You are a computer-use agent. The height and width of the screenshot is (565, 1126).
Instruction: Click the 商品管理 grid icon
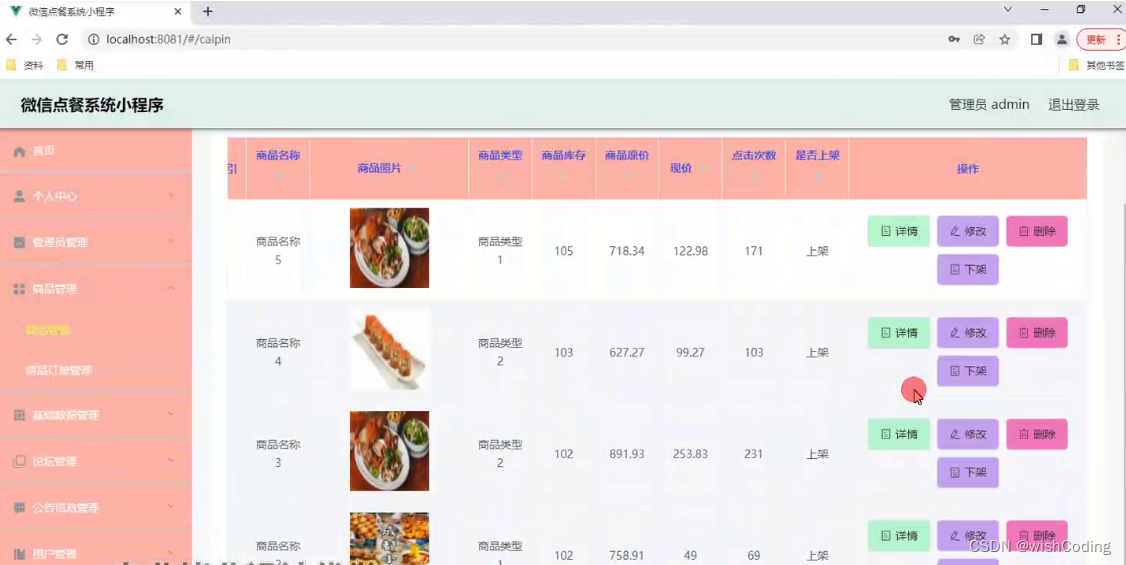(x=19, y=289)
